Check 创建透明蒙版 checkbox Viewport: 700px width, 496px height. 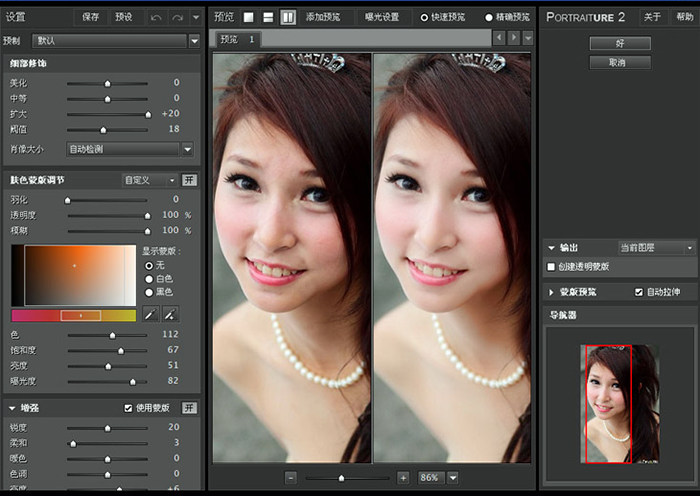click(551, 267)
